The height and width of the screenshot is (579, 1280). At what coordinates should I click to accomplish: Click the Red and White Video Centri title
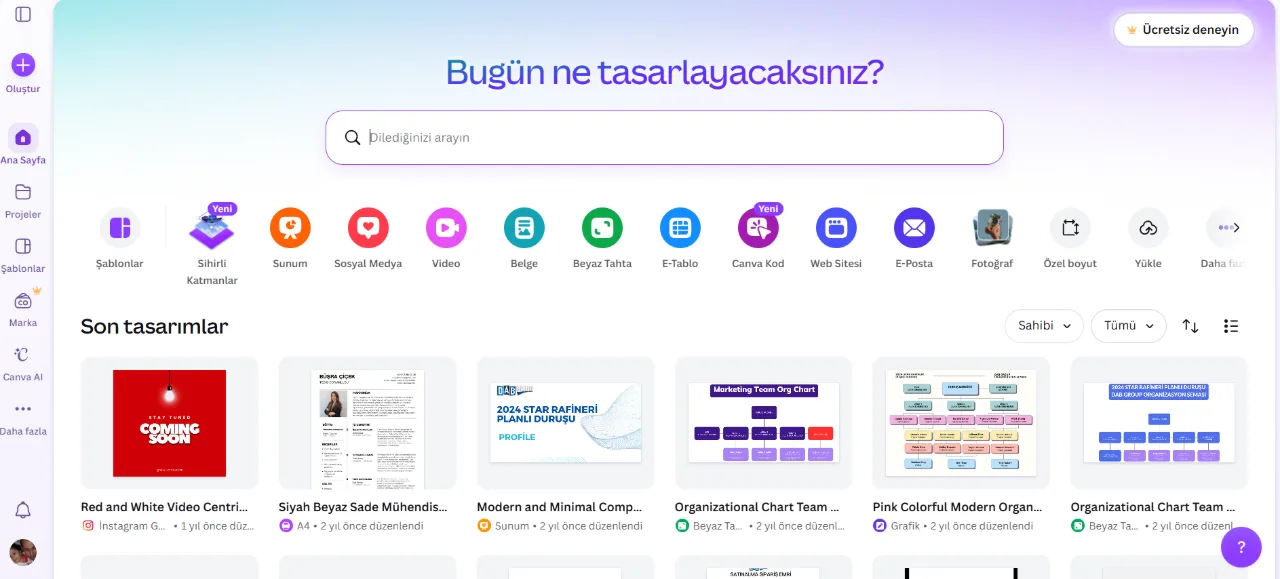tap(164, 507)
